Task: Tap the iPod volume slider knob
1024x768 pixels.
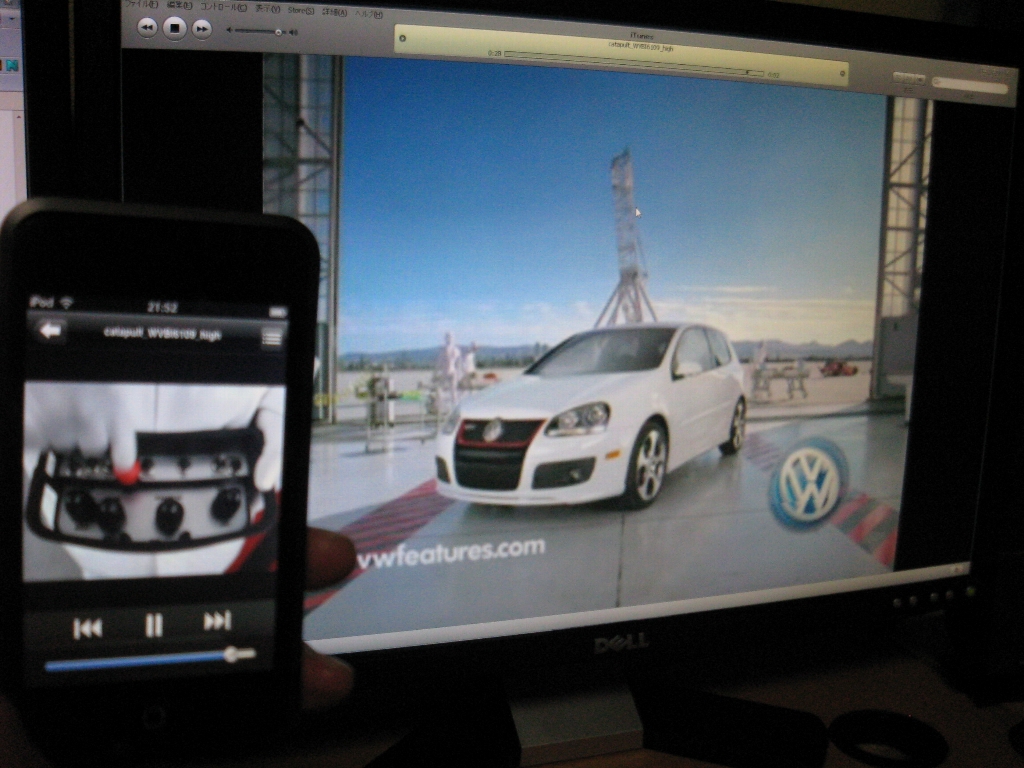Action: (232, 654)
